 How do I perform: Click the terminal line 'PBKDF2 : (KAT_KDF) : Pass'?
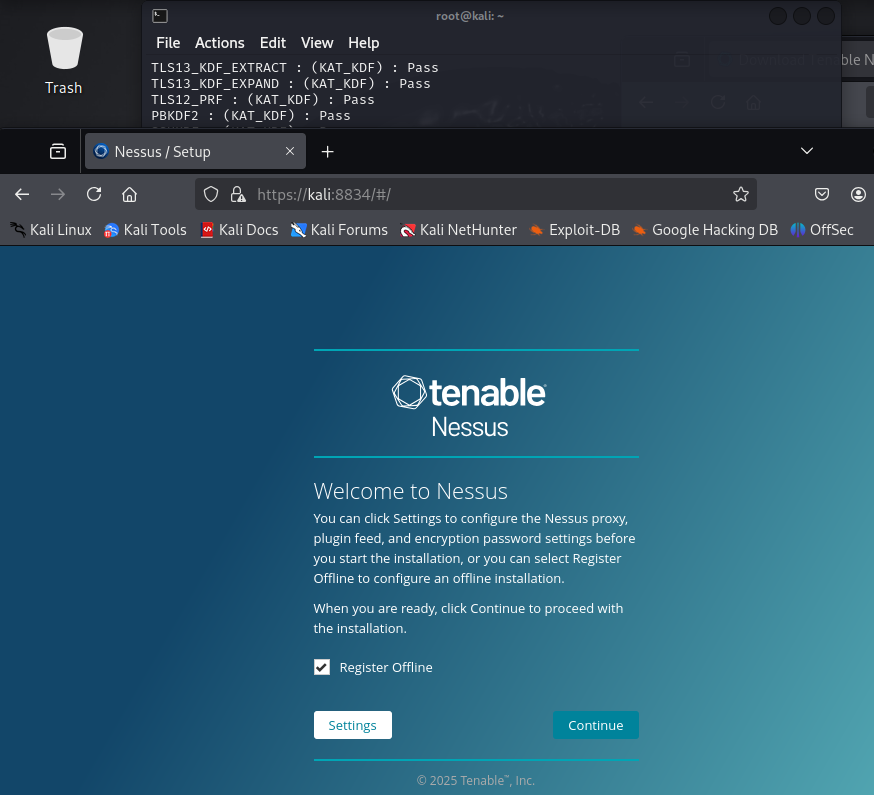click(251, 116)
